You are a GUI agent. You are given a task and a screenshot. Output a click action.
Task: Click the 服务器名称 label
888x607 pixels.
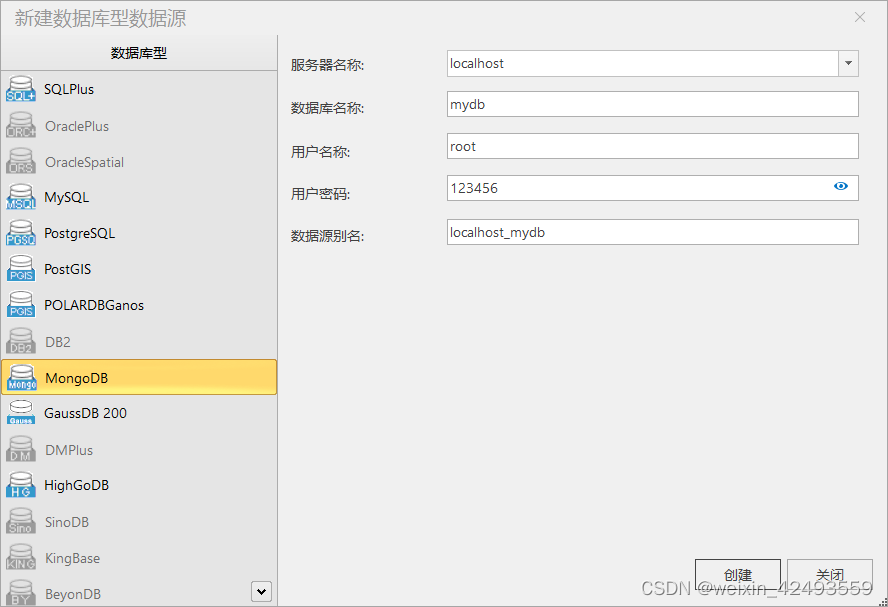click(327, 65)
